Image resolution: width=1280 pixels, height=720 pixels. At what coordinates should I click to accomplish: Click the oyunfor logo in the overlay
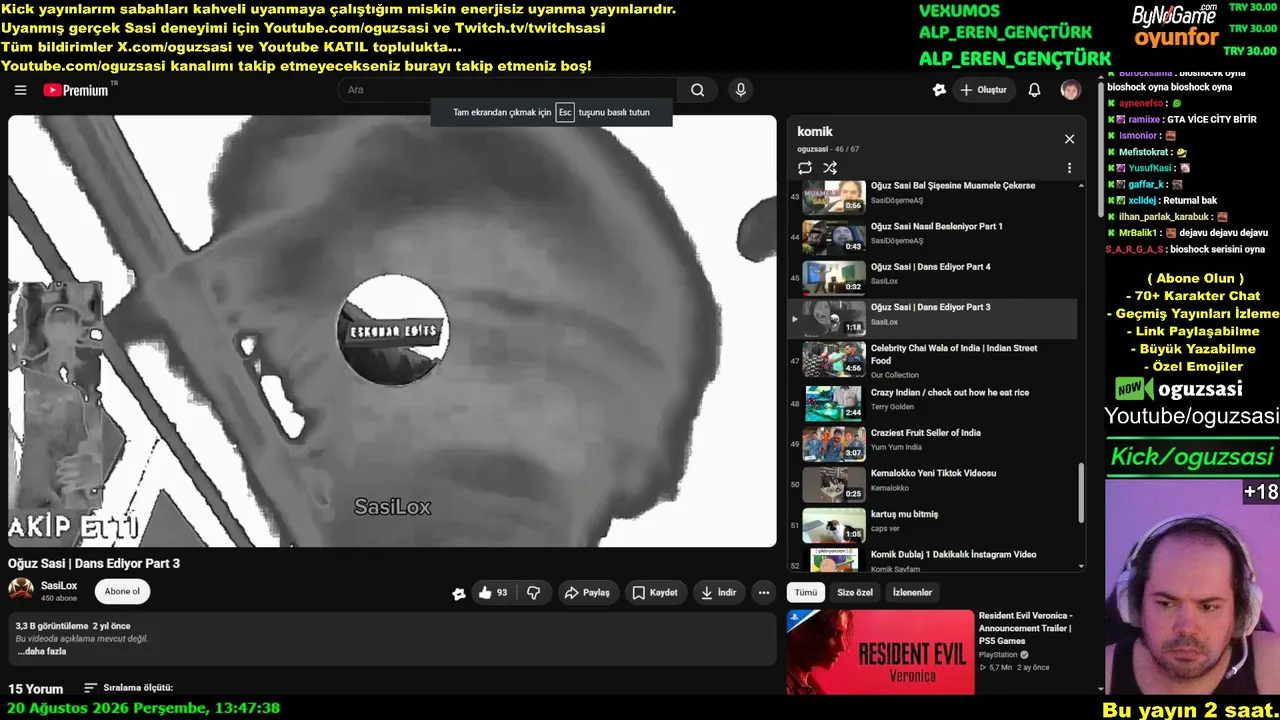pyautogui.click(x=1176, y=38)
